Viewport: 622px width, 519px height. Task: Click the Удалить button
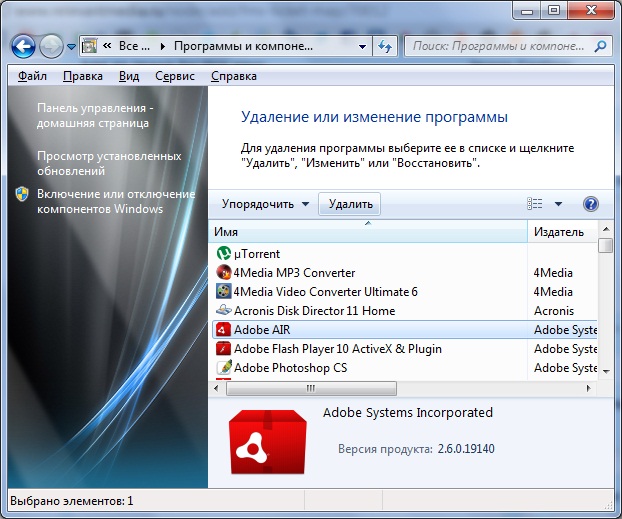(350, 204)
